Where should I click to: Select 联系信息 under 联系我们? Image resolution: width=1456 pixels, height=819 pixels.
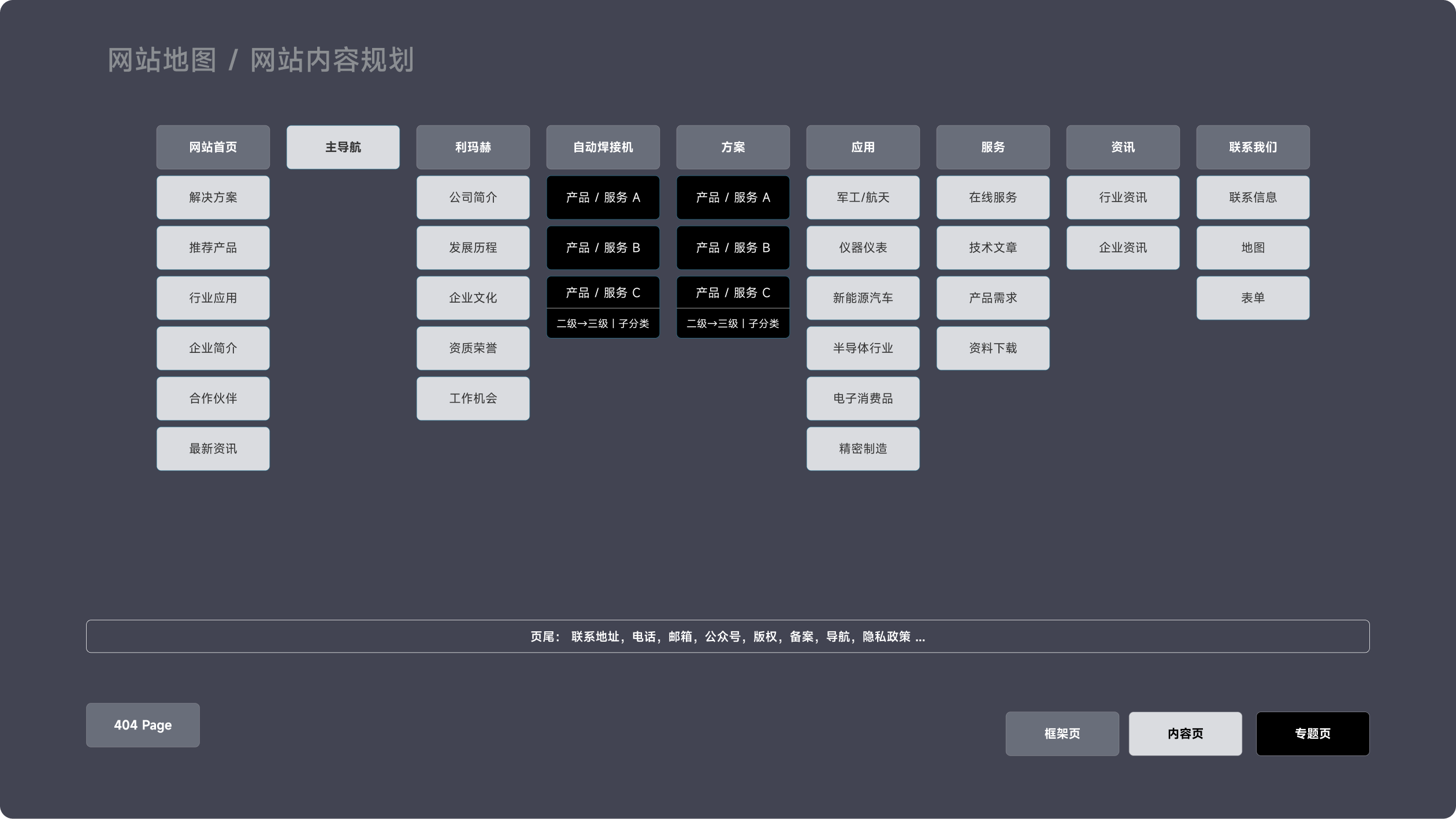pos(1253,198)
